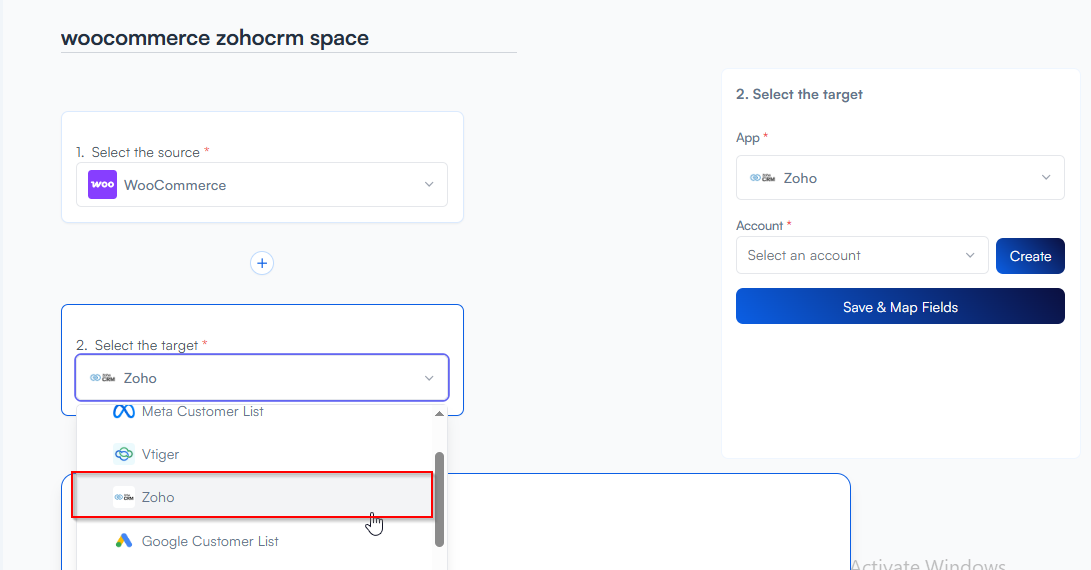1091x570 pixels.
Task: Collapse the target dropdown using its chevron
Action: (x=429, y=378)
